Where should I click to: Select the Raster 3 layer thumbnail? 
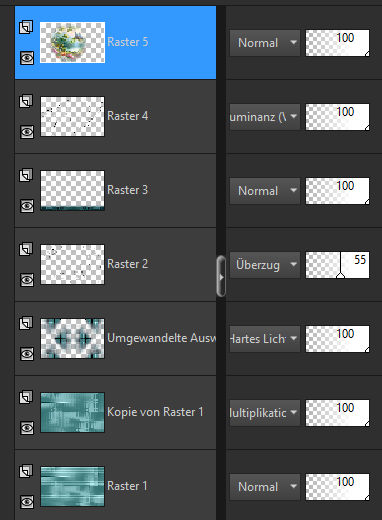click(72, 190)
